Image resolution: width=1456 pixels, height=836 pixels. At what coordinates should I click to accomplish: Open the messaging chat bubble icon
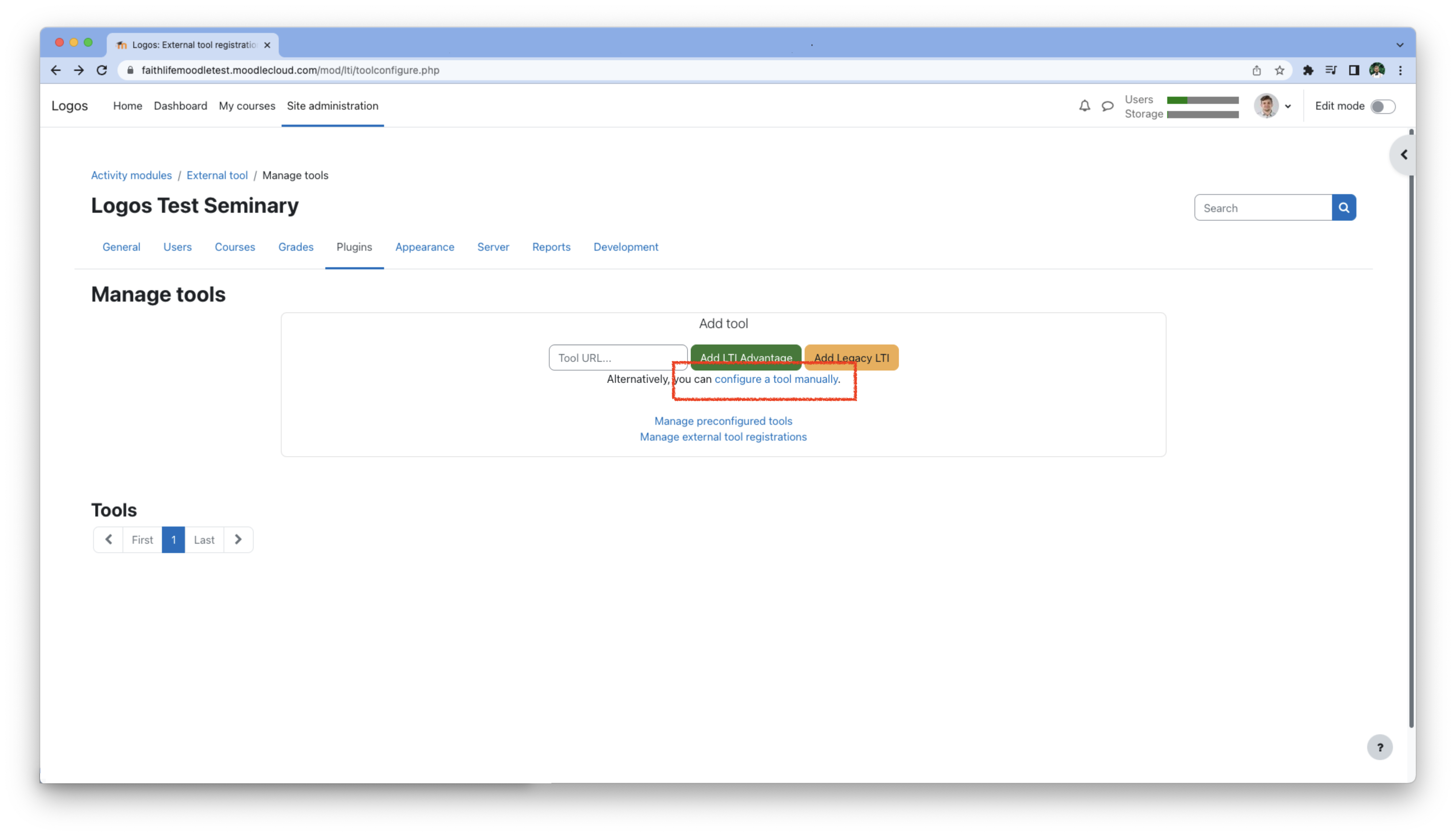coord(1108,107)
